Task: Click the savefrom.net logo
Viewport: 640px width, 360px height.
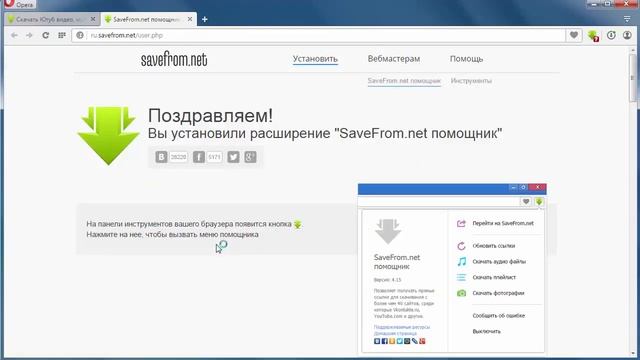Action: click(x=174, y=60)
